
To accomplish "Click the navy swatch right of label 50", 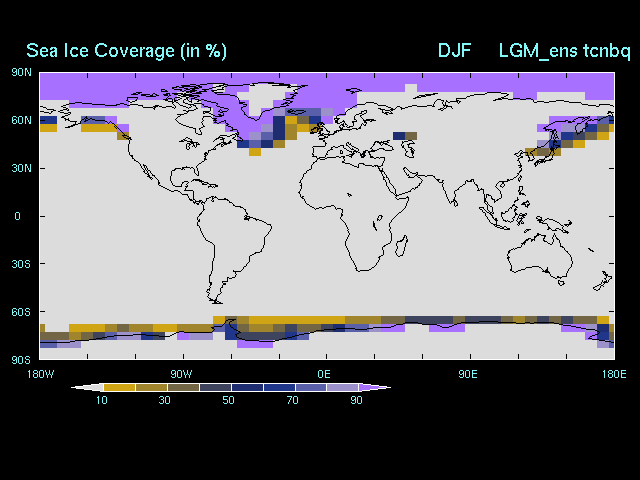I will [x=246, y=387].
